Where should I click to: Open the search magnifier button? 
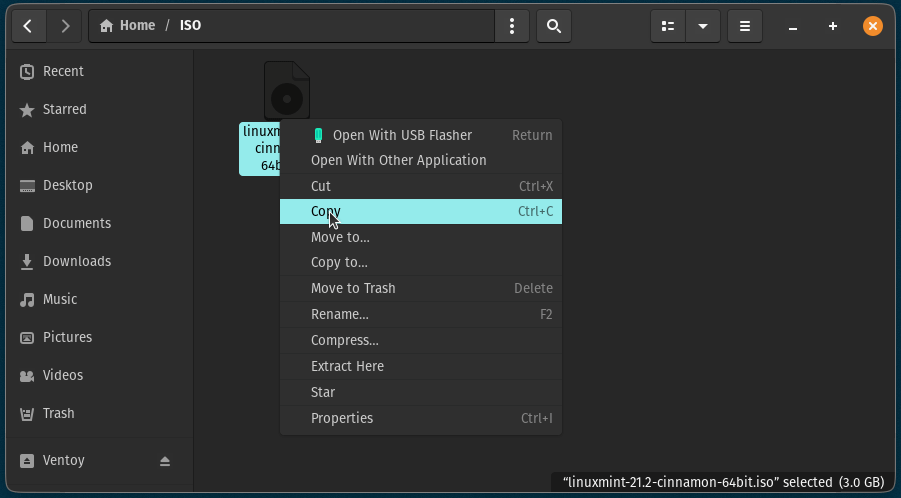[x=554, y=26]
